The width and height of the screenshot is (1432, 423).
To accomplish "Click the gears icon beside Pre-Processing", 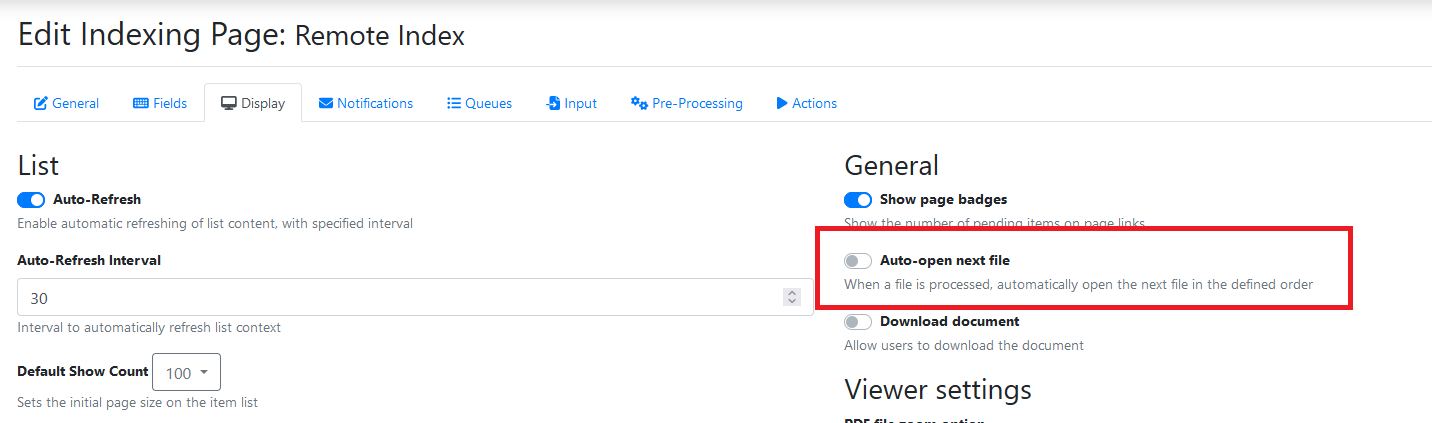I will pyautogui.click(x=639, y=104).
